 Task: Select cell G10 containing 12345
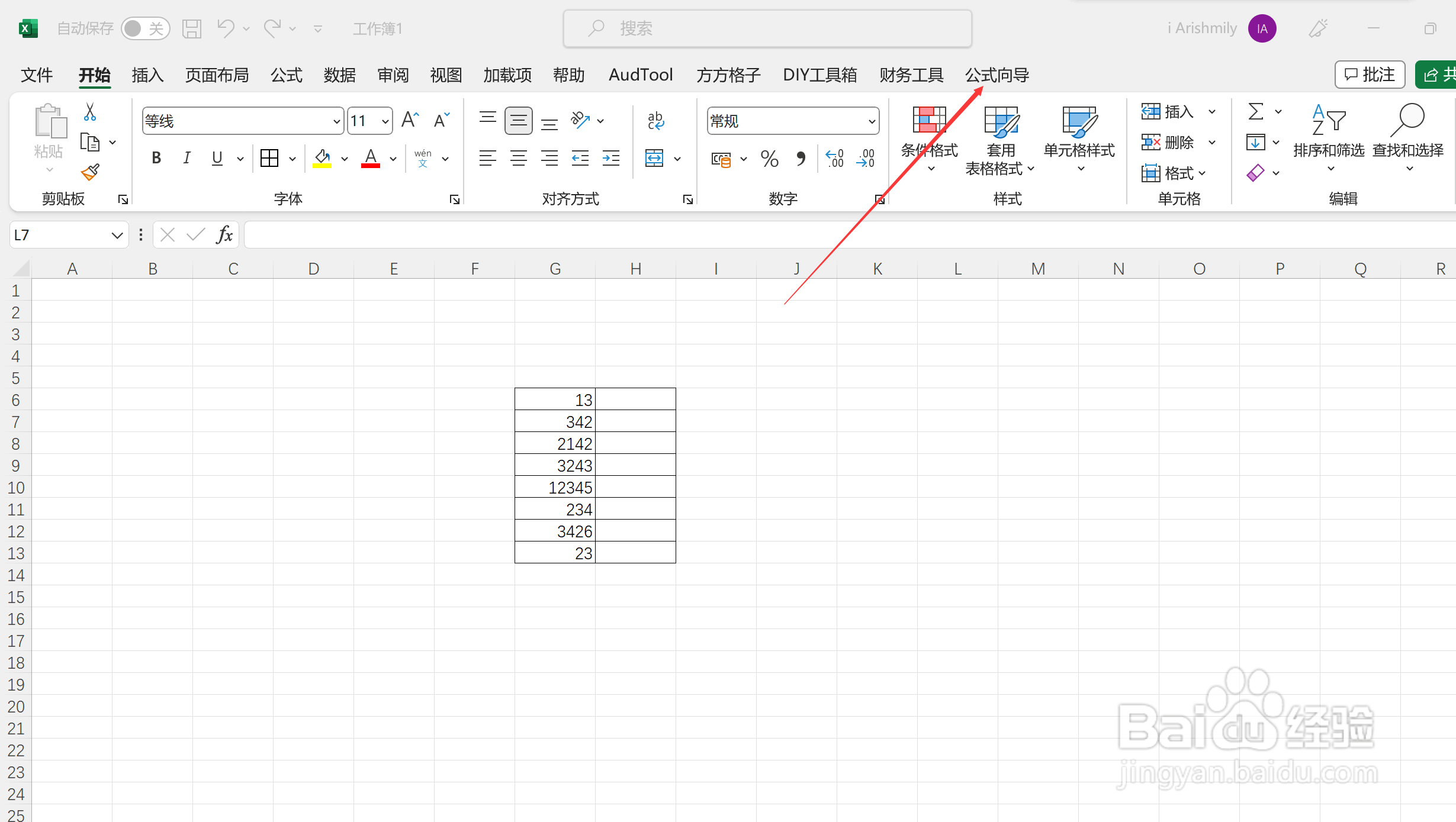555,488
